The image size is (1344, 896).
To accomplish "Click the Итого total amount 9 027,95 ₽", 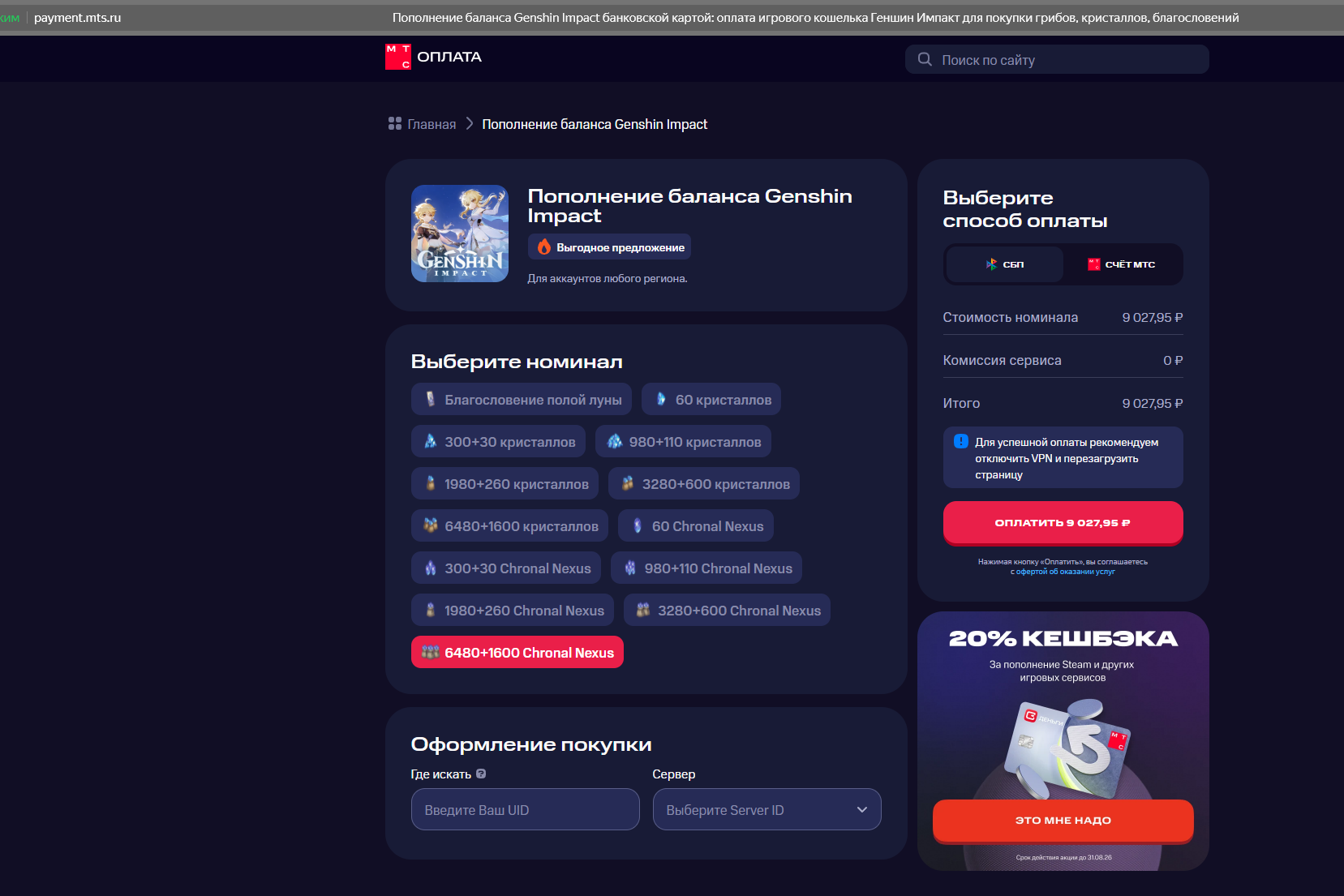I will click(x=1153, y=403).
